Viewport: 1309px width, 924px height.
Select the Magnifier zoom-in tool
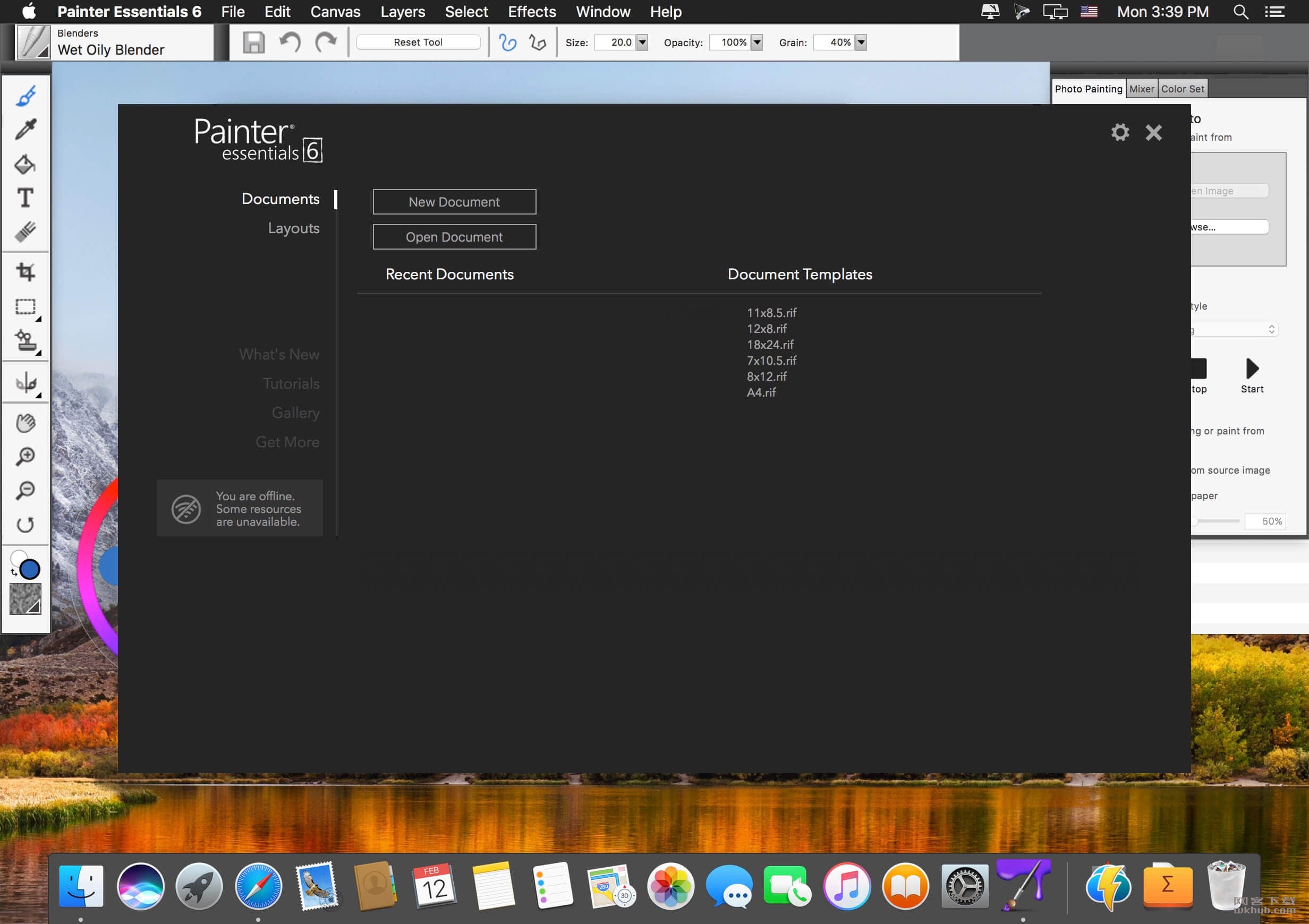(25, 457)
